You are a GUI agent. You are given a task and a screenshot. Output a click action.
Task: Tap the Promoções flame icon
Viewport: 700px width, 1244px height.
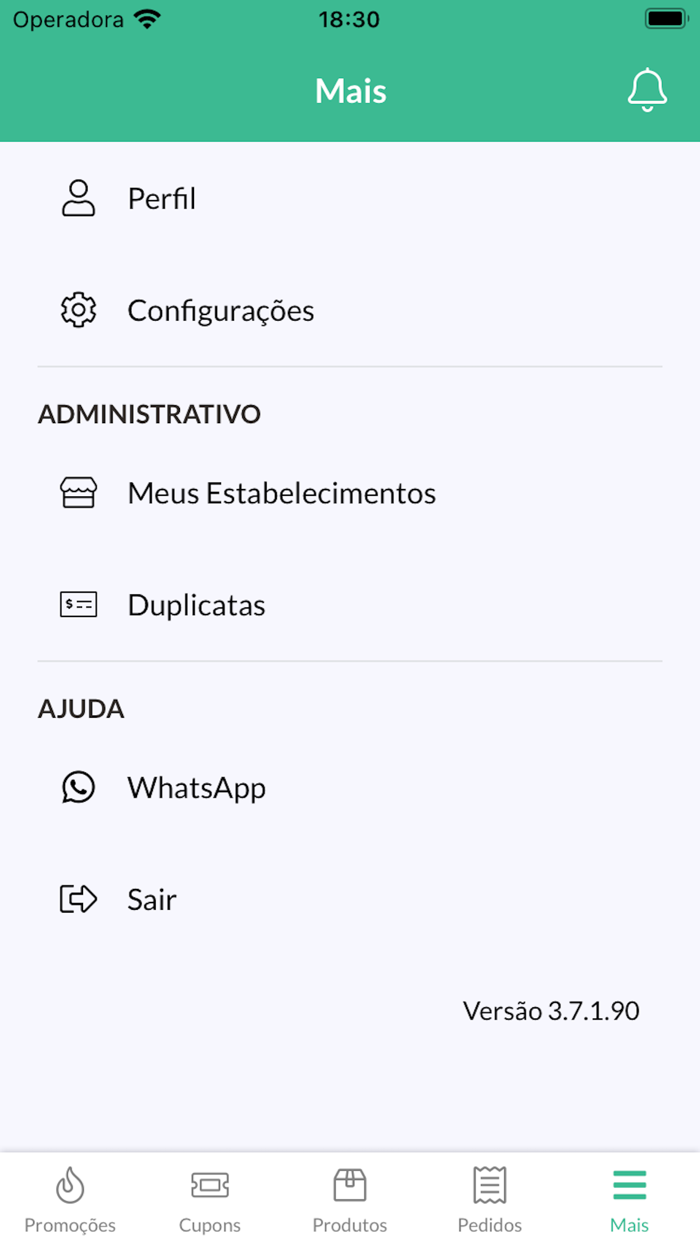(70, 1186)
